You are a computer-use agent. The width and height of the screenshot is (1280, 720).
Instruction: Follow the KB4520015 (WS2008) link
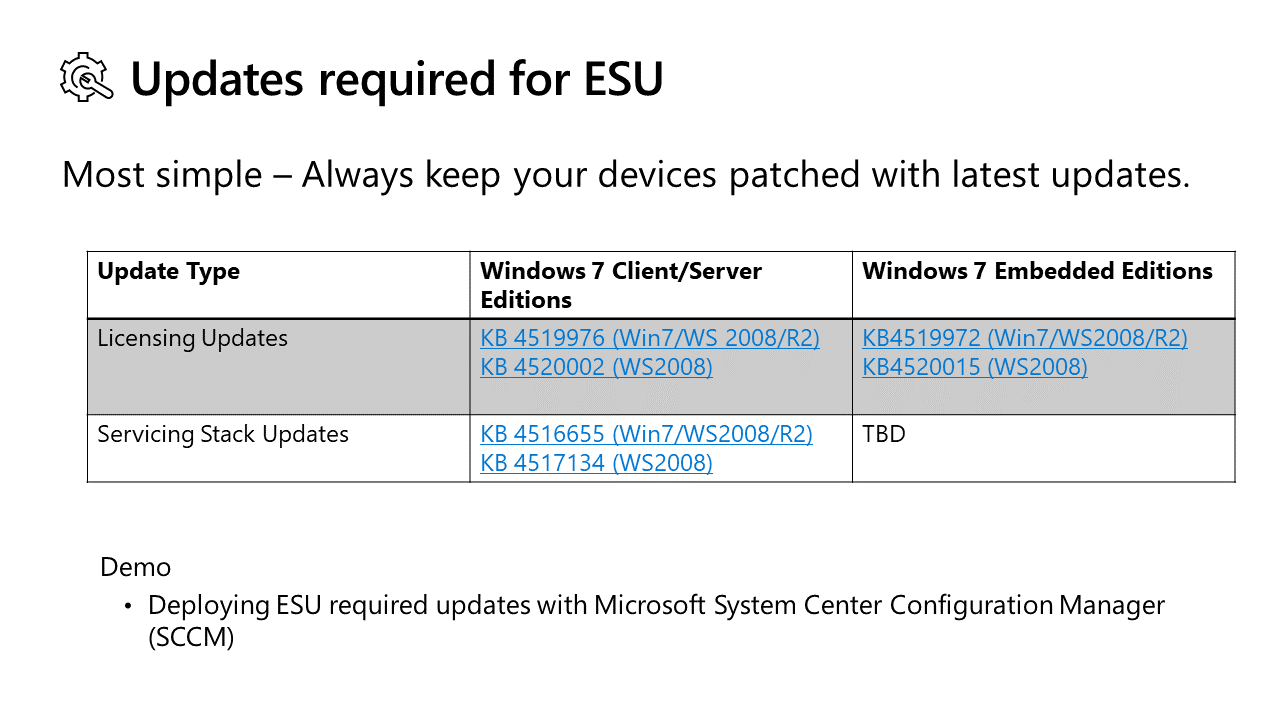pyautogui.click(x=975, y=367)
